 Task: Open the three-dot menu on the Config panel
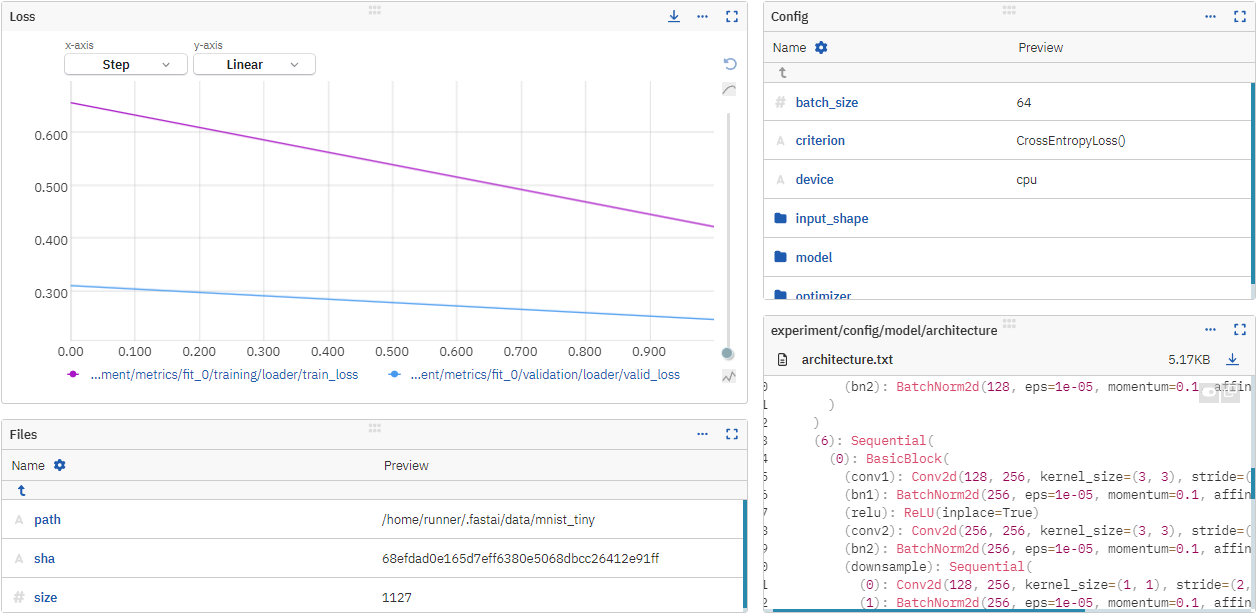pos(1210,16)
